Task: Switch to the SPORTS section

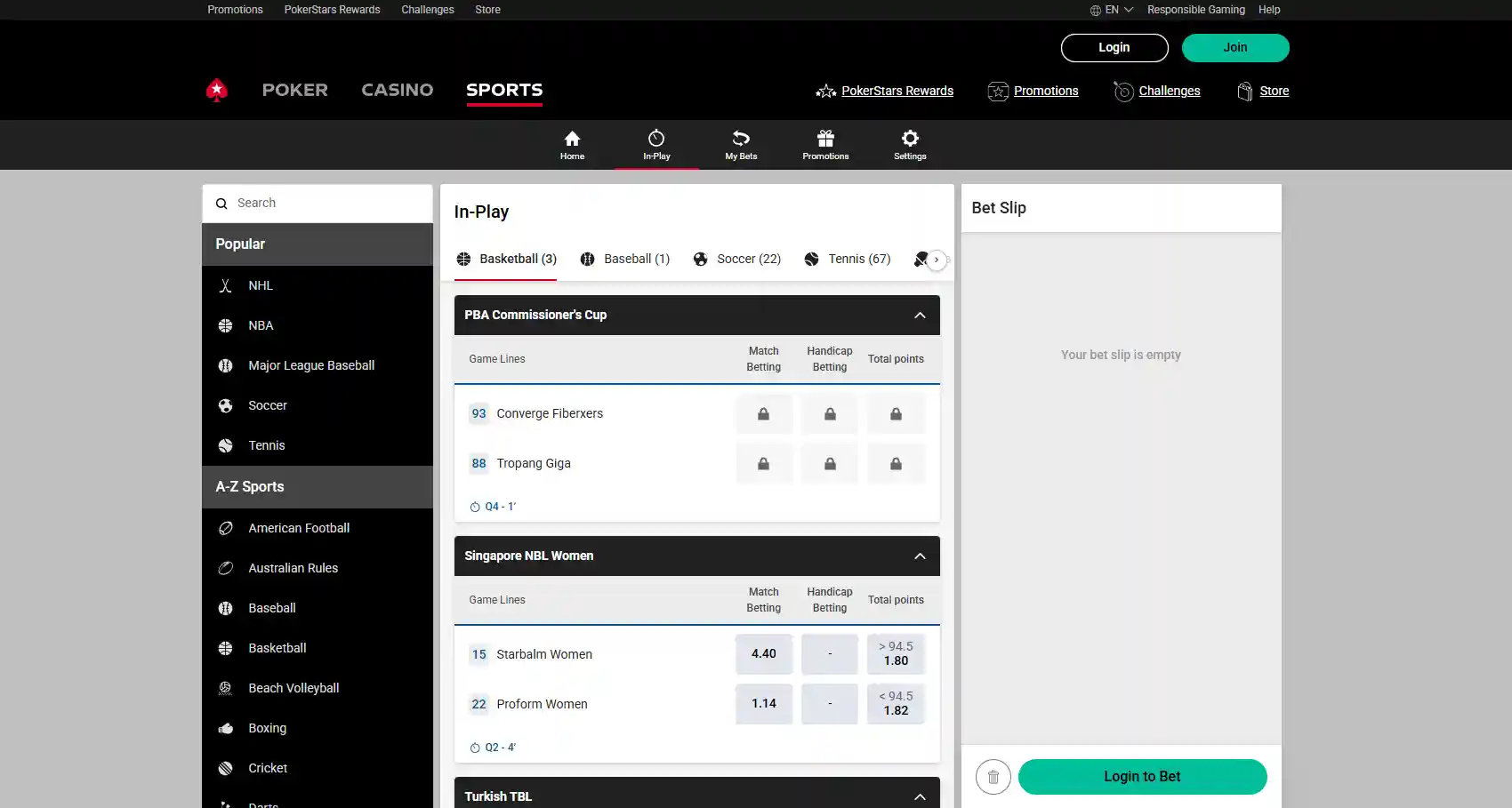Action: [504, 90]
